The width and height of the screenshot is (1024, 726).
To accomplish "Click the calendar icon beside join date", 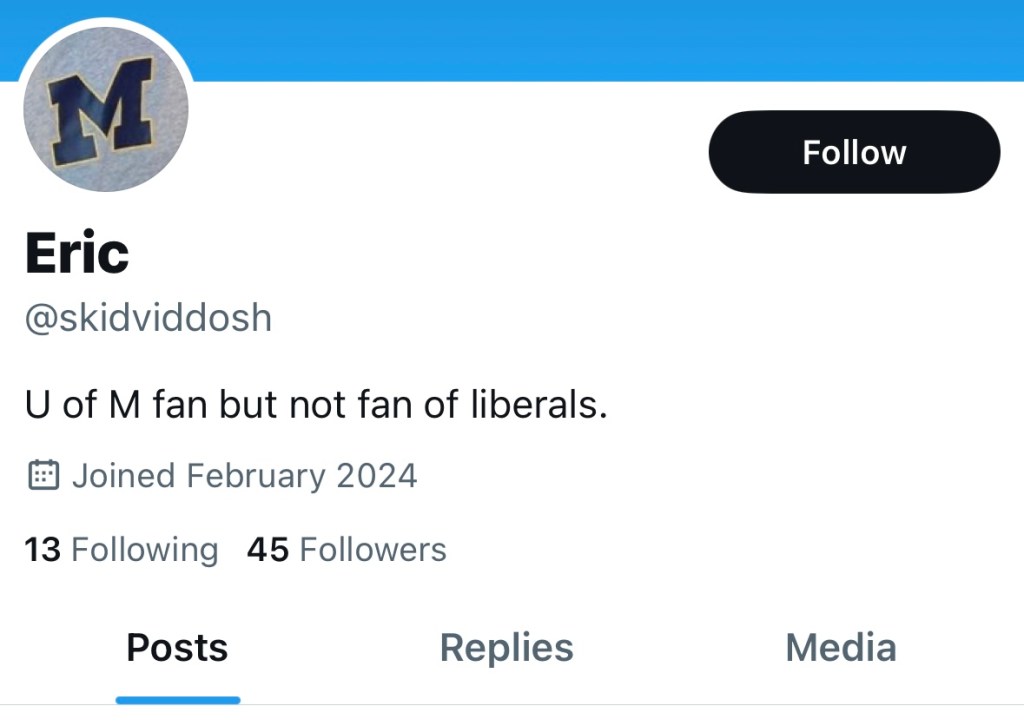I will pyautogui.click(x=42, y=475).
